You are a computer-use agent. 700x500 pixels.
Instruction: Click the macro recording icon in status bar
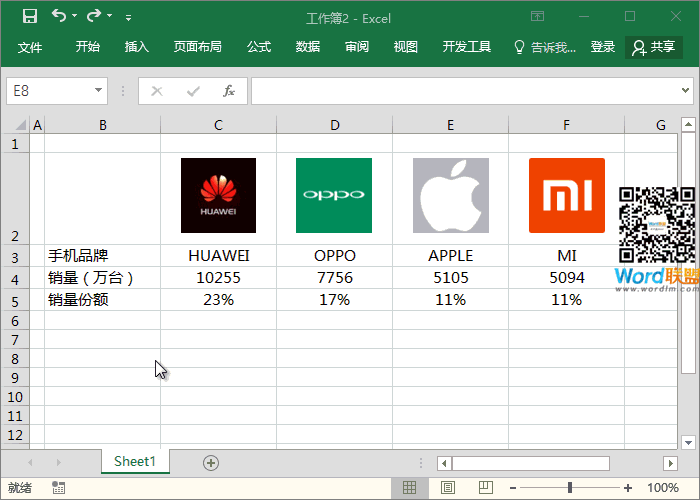(58, 488)
